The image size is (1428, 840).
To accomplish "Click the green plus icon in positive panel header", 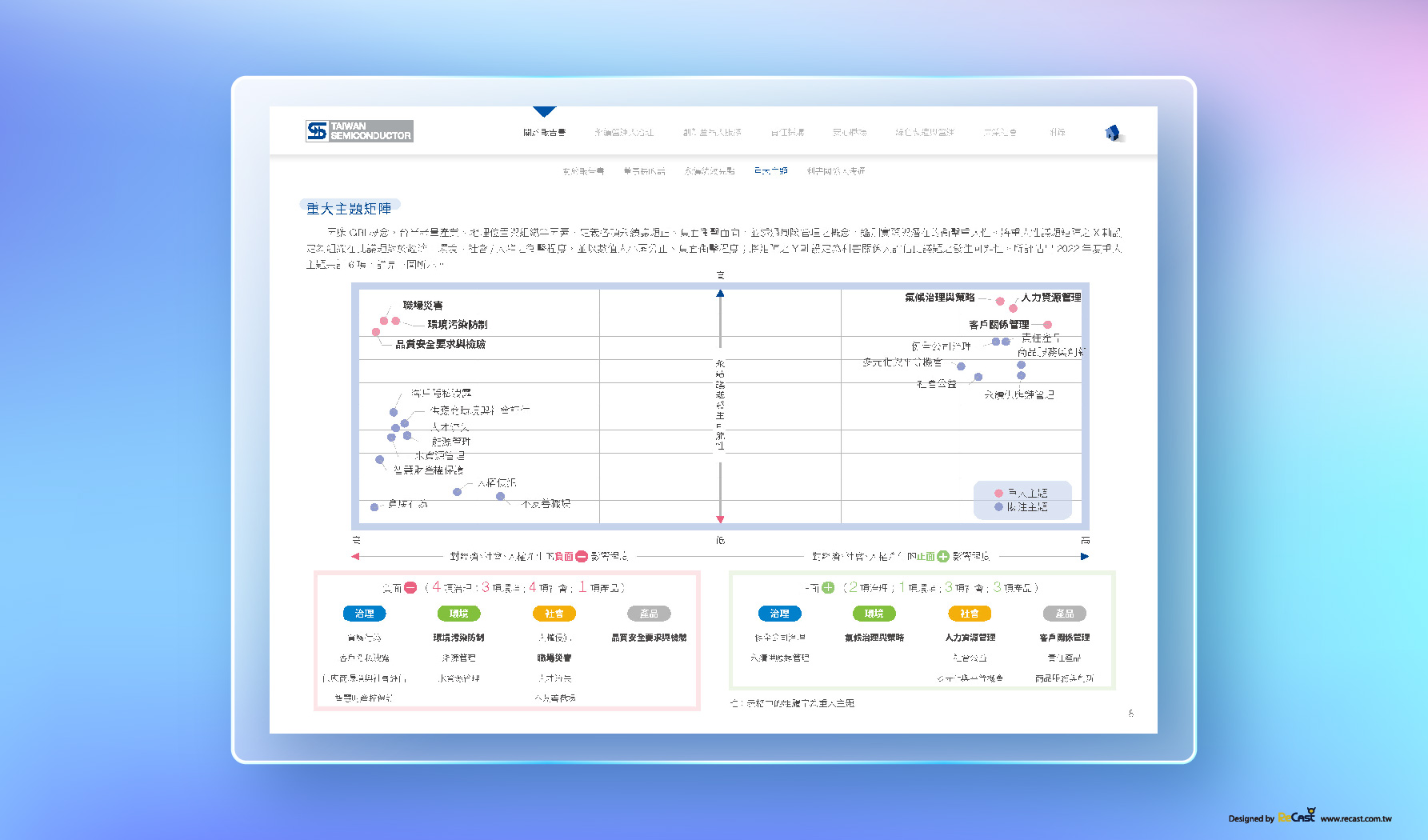I will (x=828, y=588).
